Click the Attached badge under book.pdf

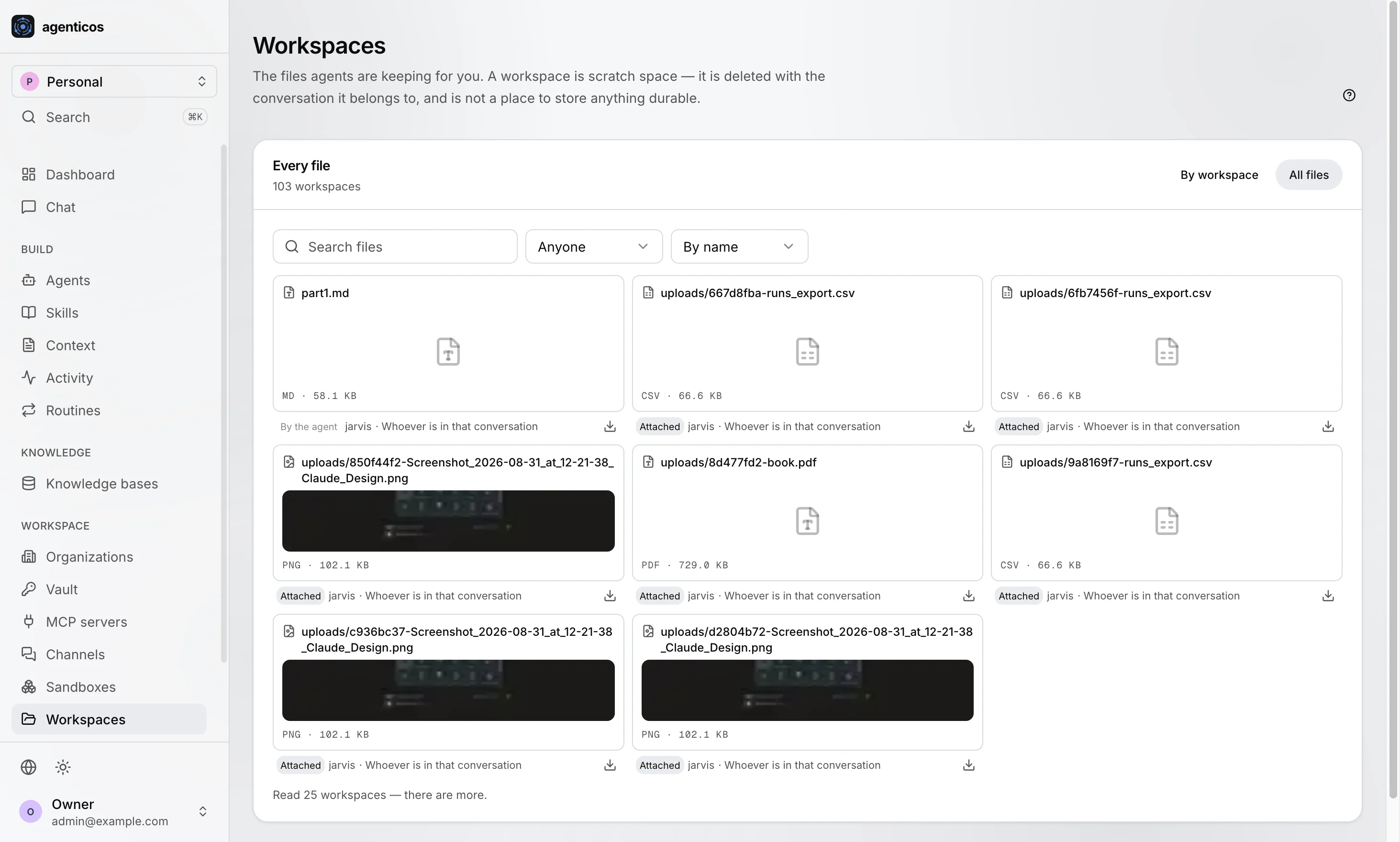(x=659, y=596)
